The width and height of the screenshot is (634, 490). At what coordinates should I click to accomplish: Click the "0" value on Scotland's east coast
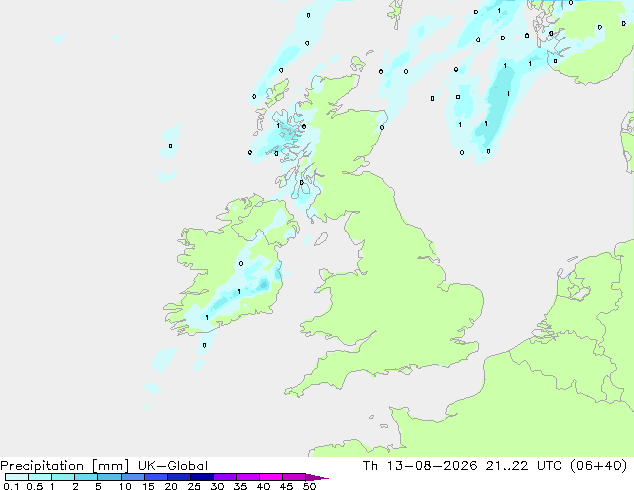pyautogui.click(x=382, y=128)
